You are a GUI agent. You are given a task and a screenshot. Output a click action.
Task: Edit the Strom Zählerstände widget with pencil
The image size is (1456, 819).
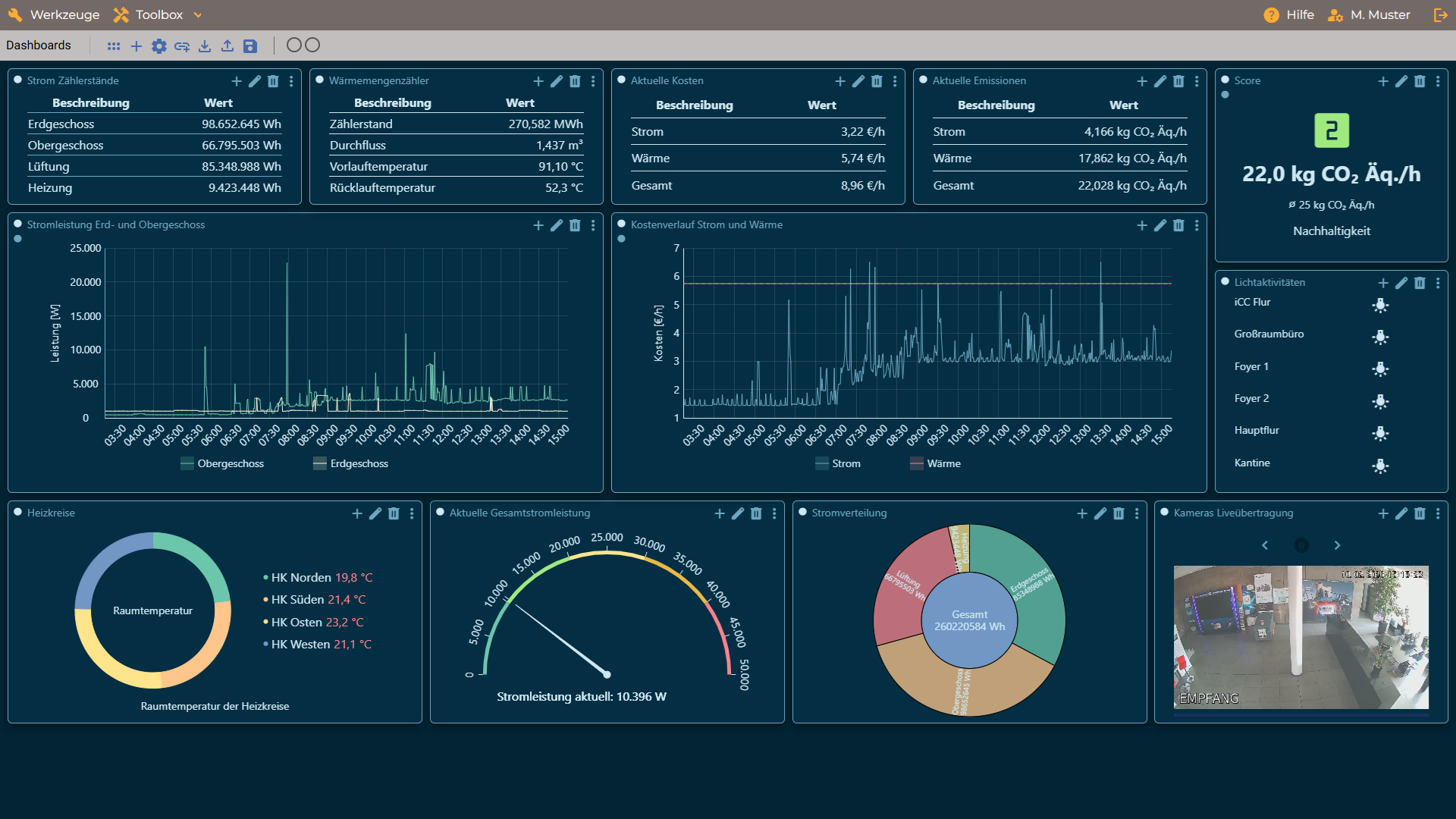255,81
